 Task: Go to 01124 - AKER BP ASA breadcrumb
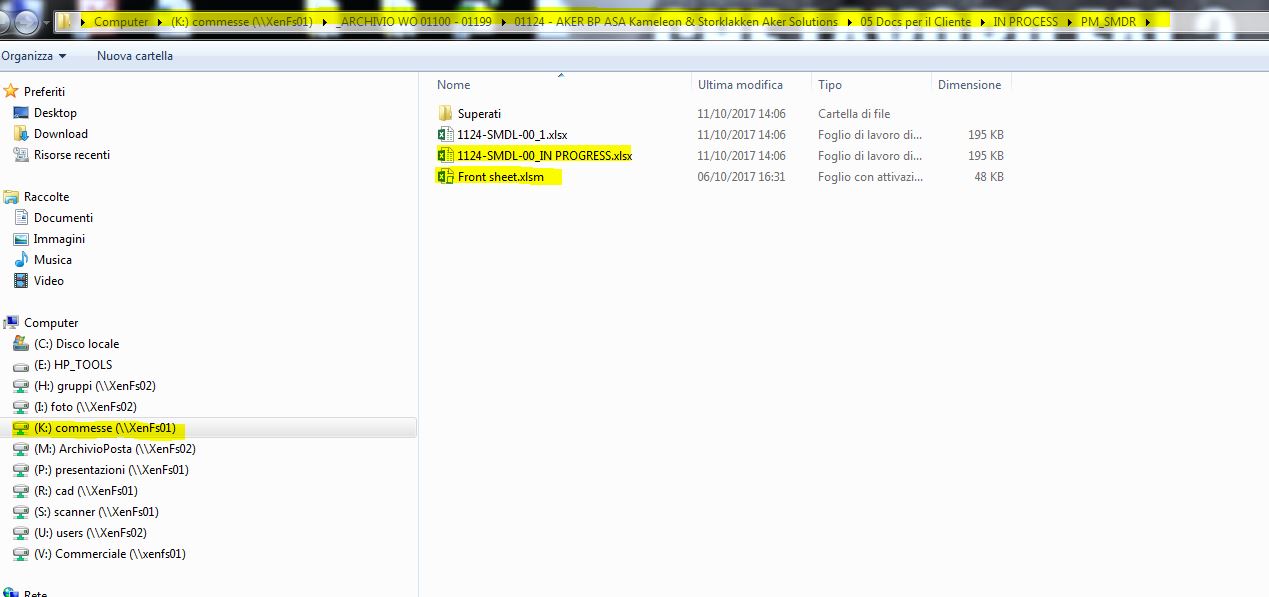(676, 22)
